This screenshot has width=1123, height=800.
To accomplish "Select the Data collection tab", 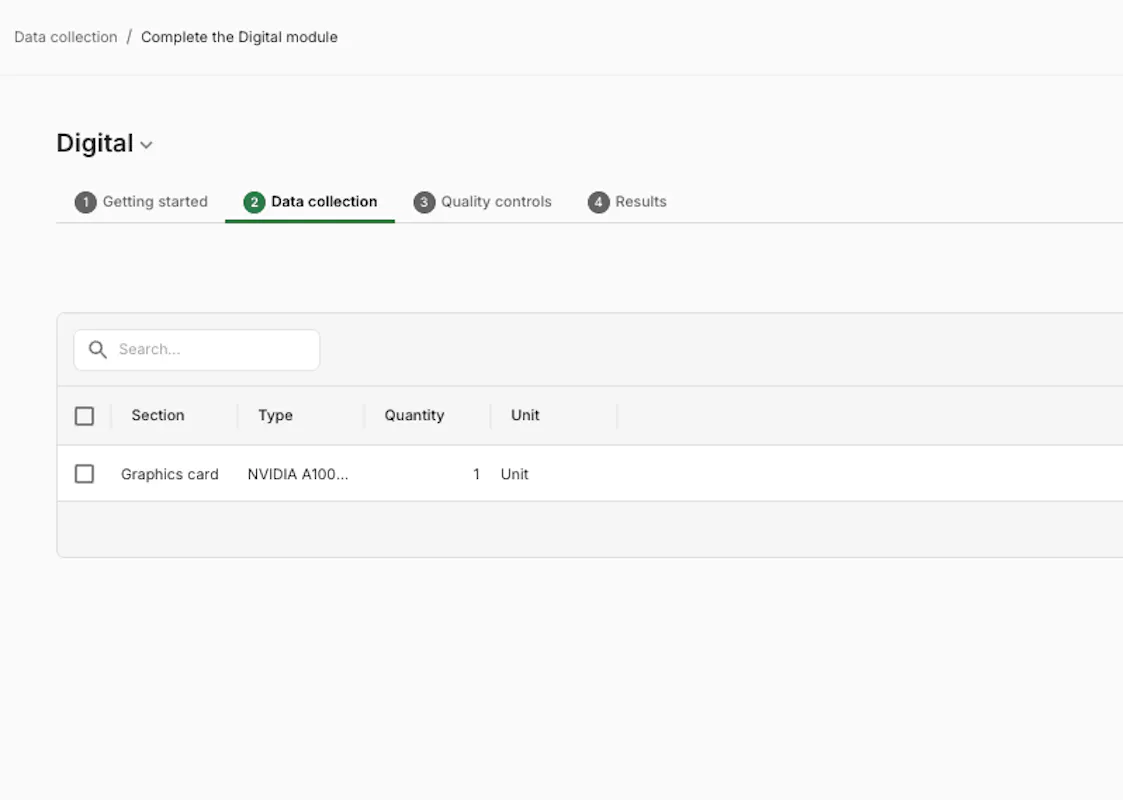I will click(310, 202).
